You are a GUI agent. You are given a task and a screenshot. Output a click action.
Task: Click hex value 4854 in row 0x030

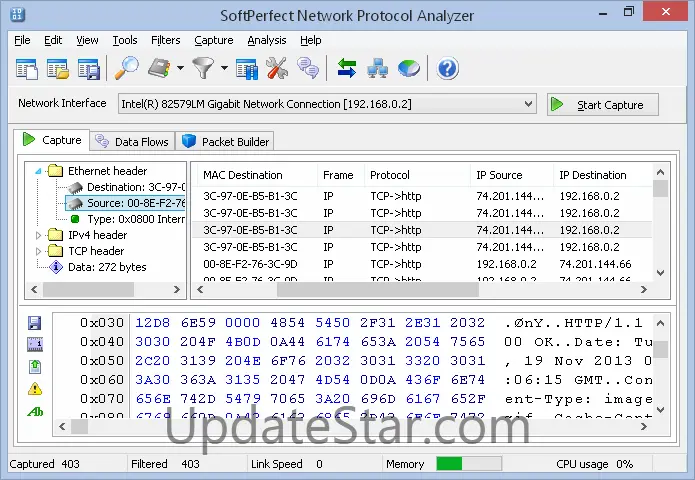click(x=288, y=323)
